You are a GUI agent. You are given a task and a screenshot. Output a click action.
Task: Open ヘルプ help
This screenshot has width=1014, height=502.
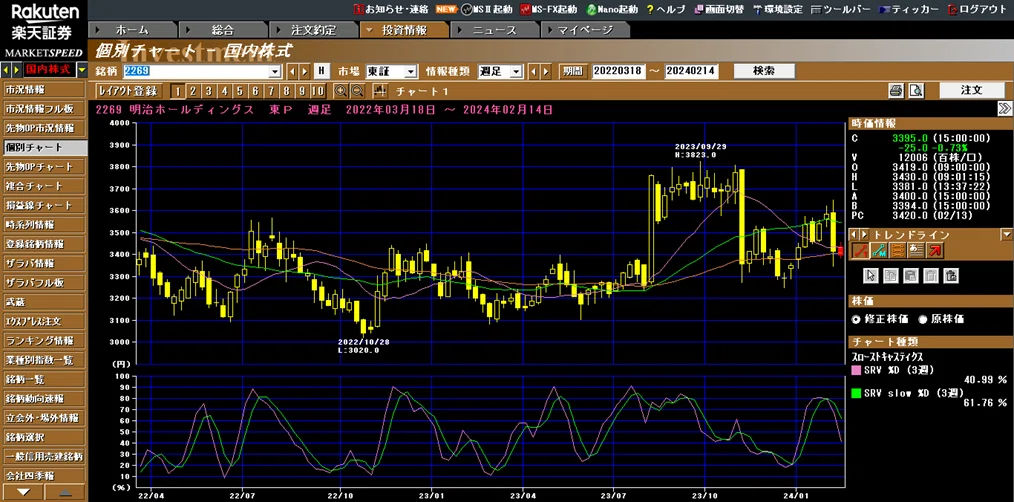pyautogui.click(x=665, y=9)
